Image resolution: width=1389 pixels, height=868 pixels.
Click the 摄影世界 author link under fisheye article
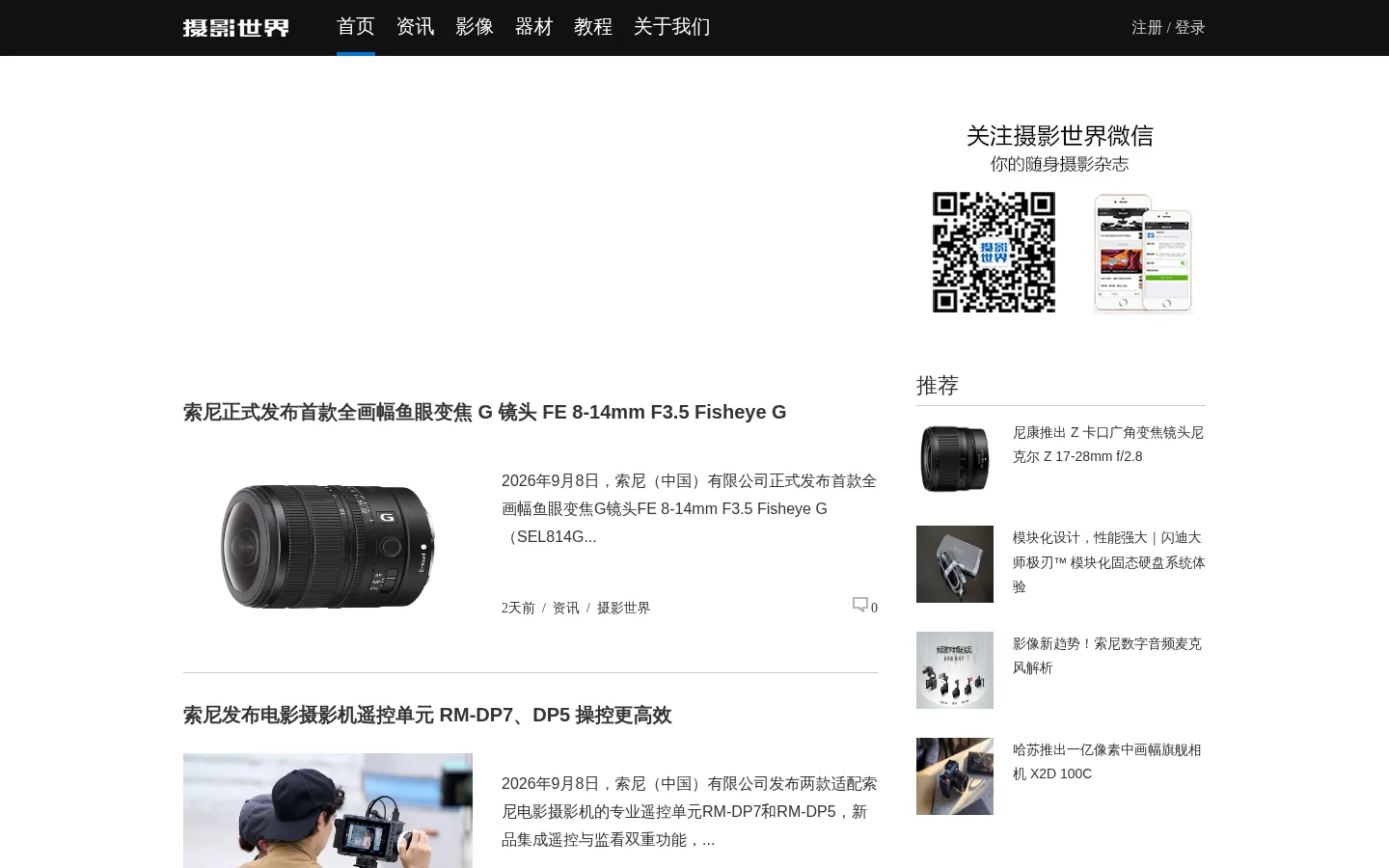pos(624,608)
